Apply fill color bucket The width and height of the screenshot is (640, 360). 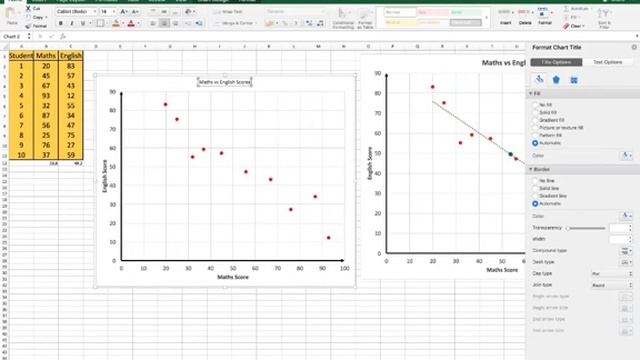click(x=116, y=24)
